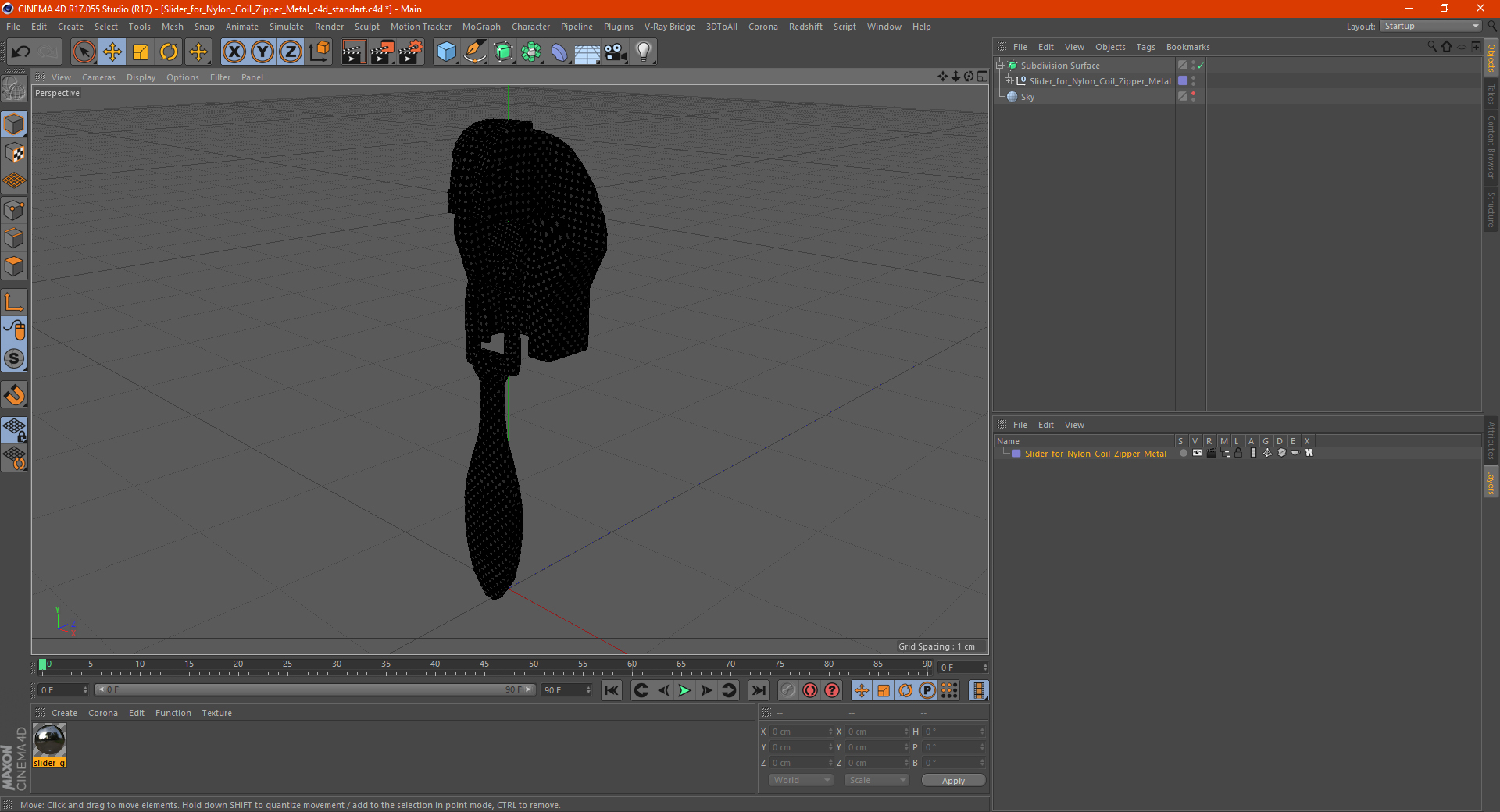Screen dimensions: 1500x812
Task: Open World coordinate dropdown
Action: (801, 780)
